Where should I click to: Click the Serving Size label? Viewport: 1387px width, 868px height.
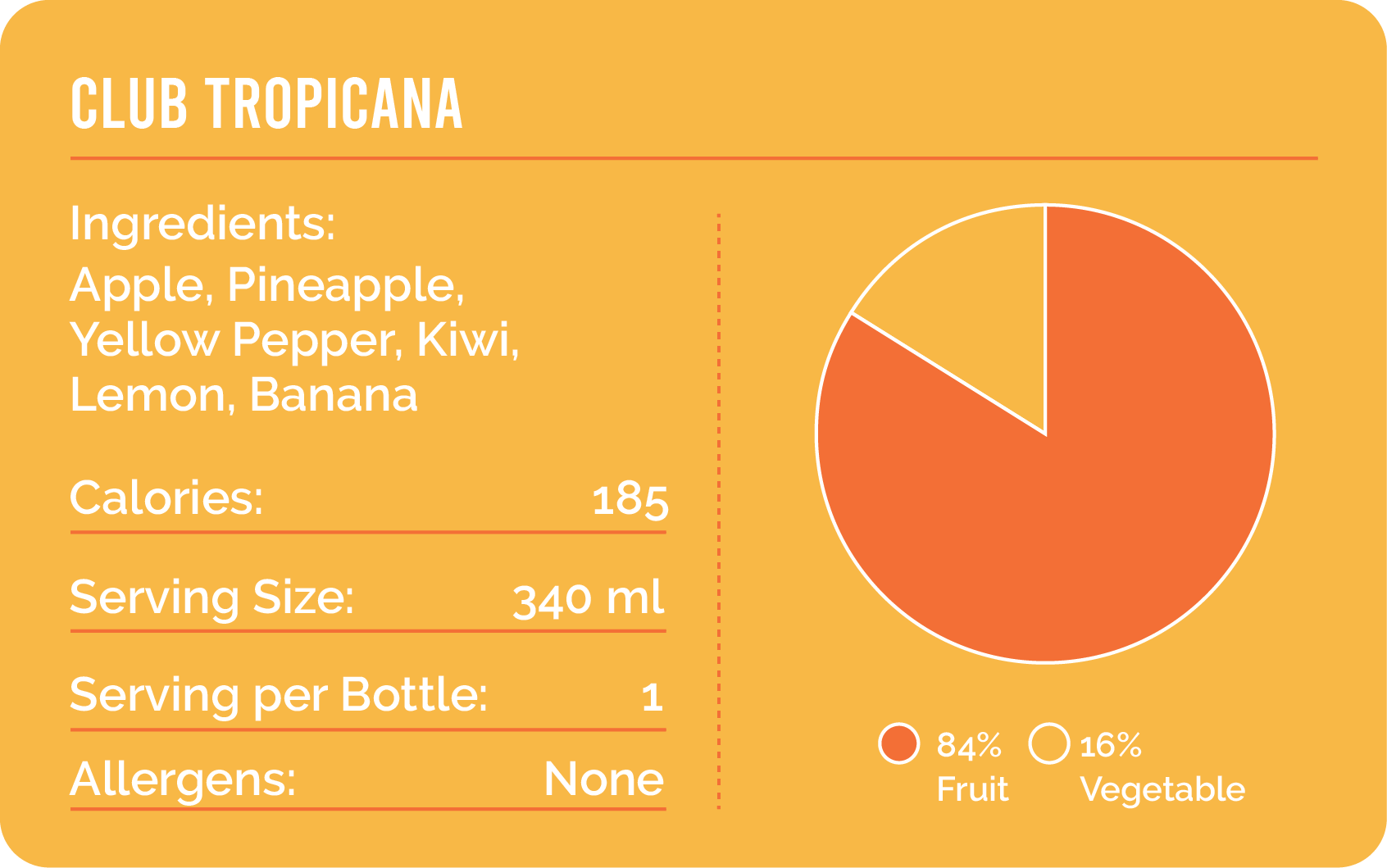click(211, 597)
